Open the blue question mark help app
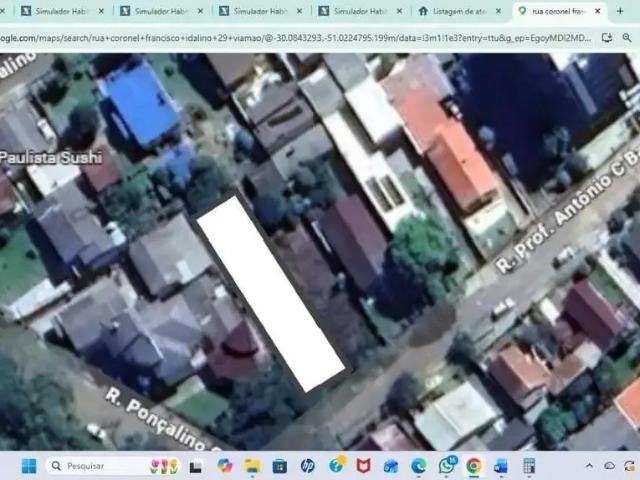Screen dimensions: 640x480 [x=337, y=465]
